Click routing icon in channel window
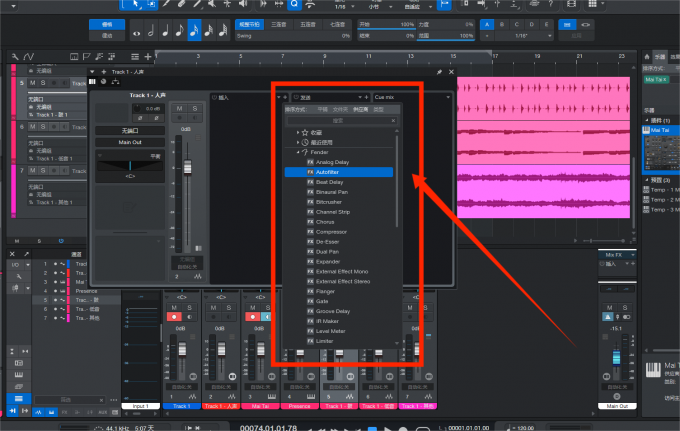The width and height of the screenshot is (680, 431). [x=115, y=82]
